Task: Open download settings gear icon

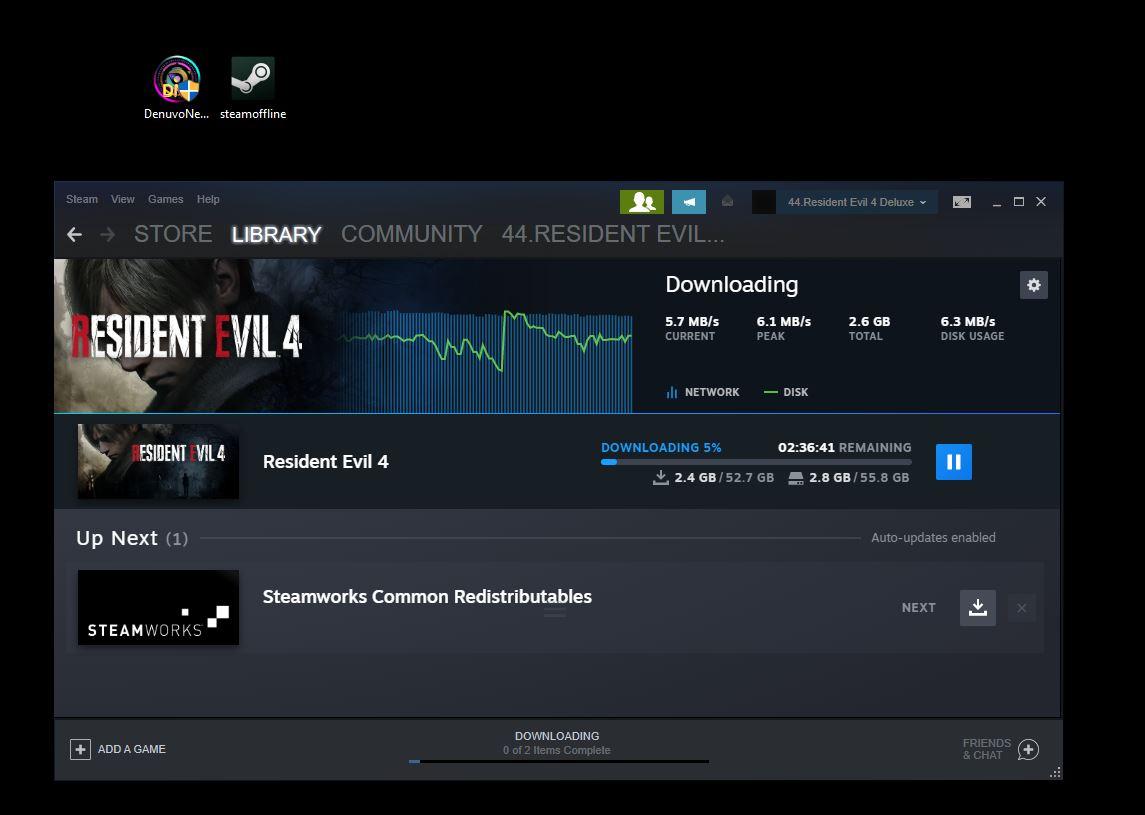Action: pos(1033,285)
